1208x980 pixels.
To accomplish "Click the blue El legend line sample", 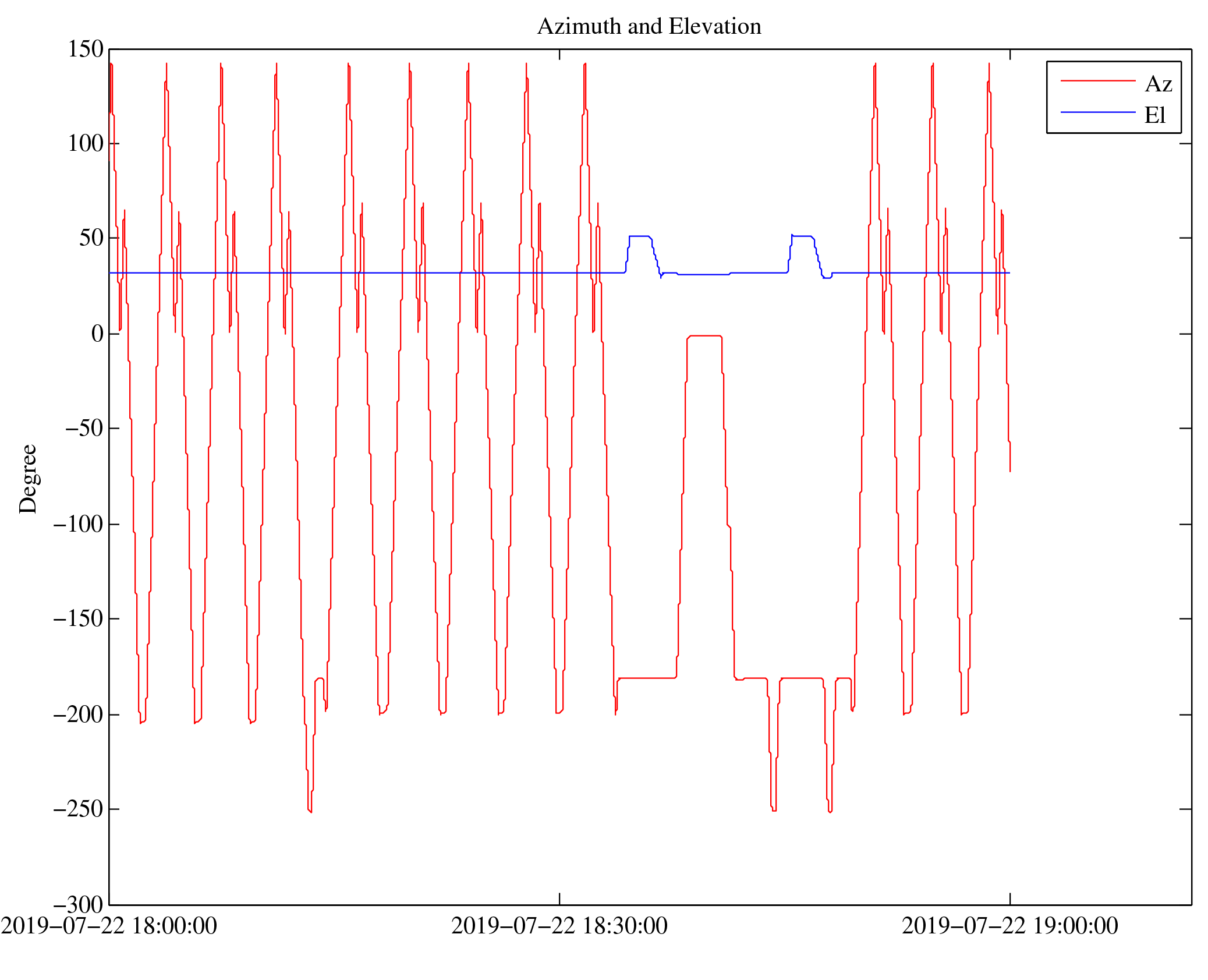I will point(1097,112).
